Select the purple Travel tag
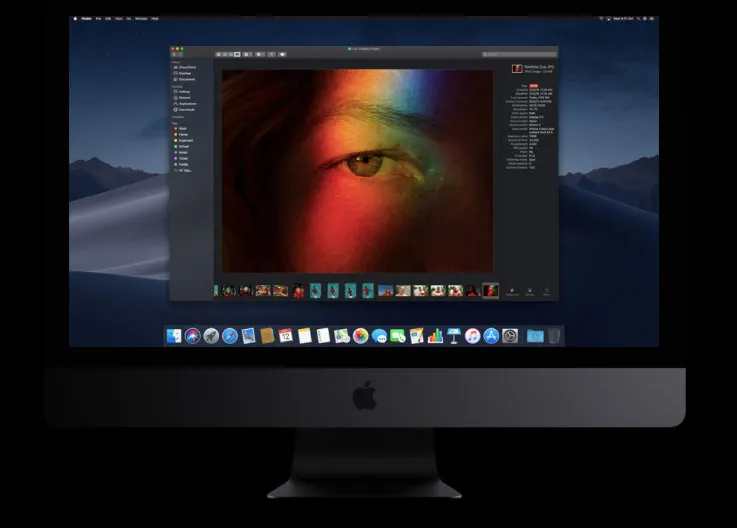The image size is (737, 528). [181, 158]
